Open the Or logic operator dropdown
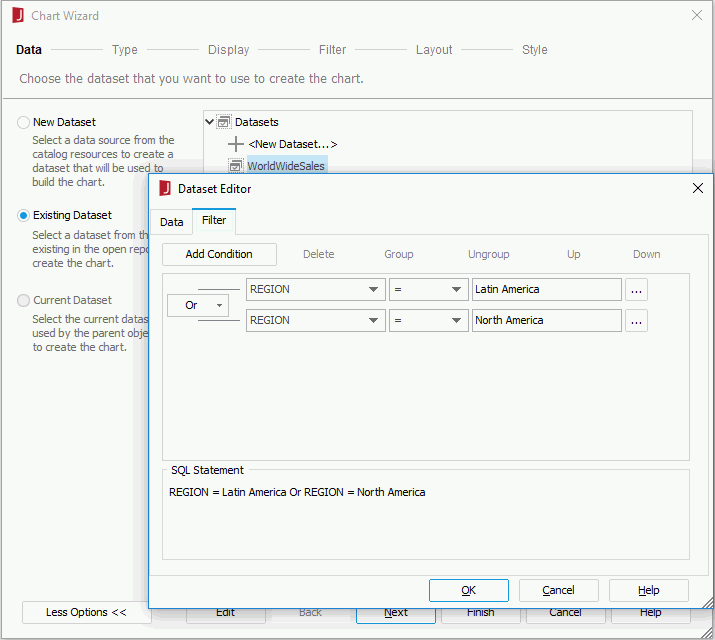715x640 pixels. coord(198,305)
